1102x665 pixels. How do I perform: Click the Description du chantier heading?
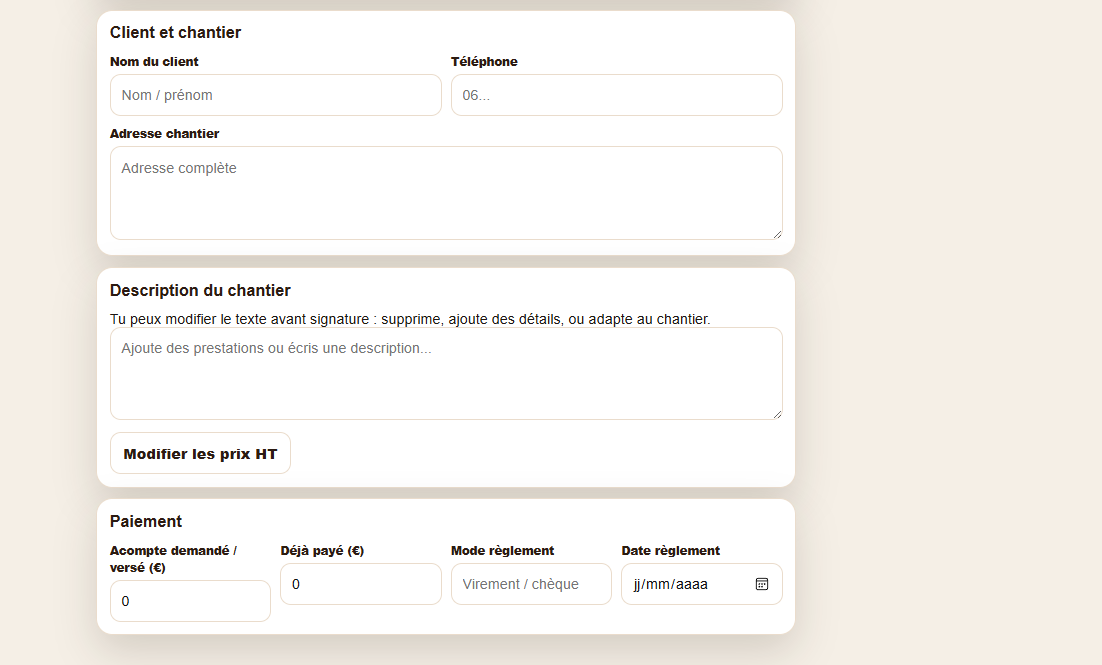[200, 290]
